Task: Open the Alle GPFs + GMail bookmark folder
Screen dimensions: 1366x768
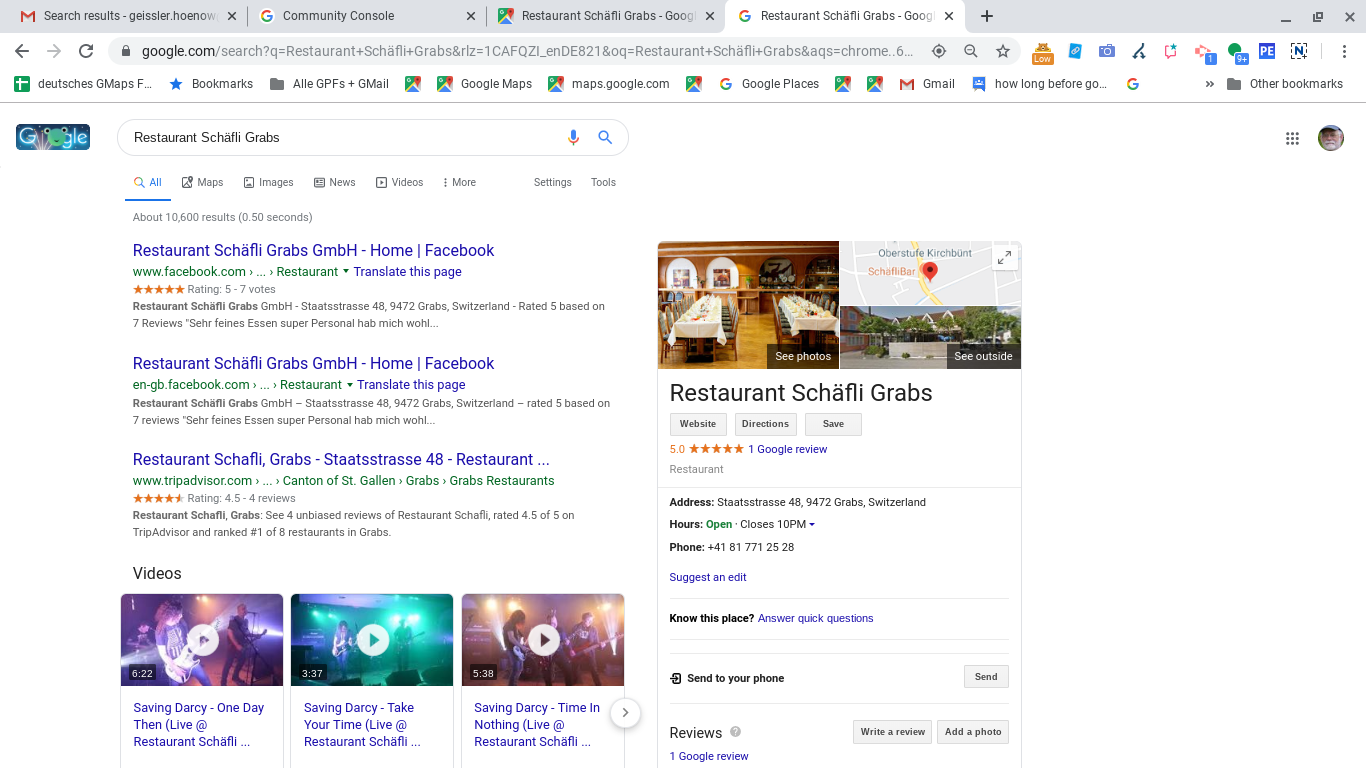Action: coord(329,84)
